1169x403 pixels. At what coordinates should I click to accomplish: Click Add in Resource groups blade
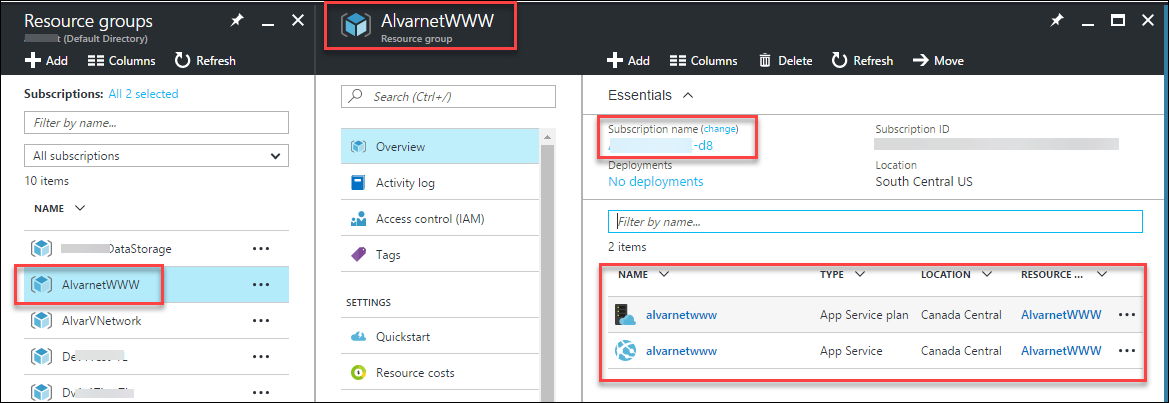pyautogui.click(x=46, y=61)
